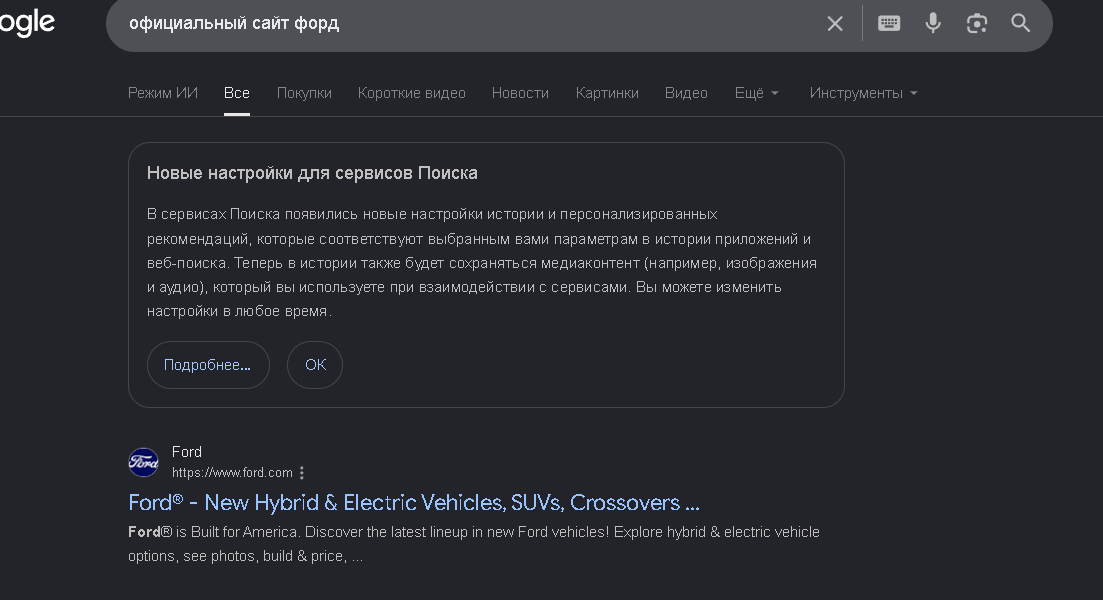Clear the search query with the X icon

[x=835, y=23]
